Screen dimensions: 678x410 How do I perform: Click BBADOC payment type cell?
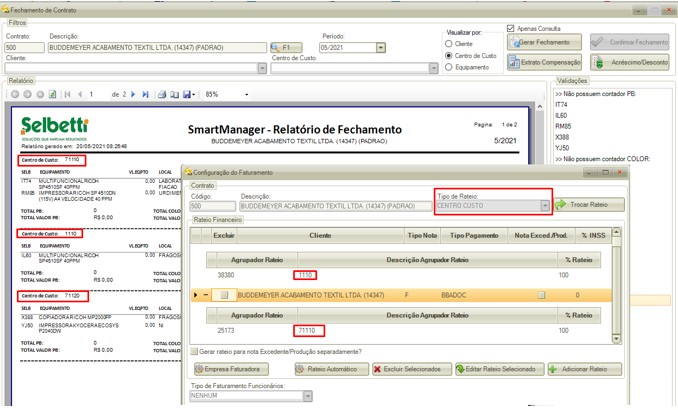pos(454,295)
